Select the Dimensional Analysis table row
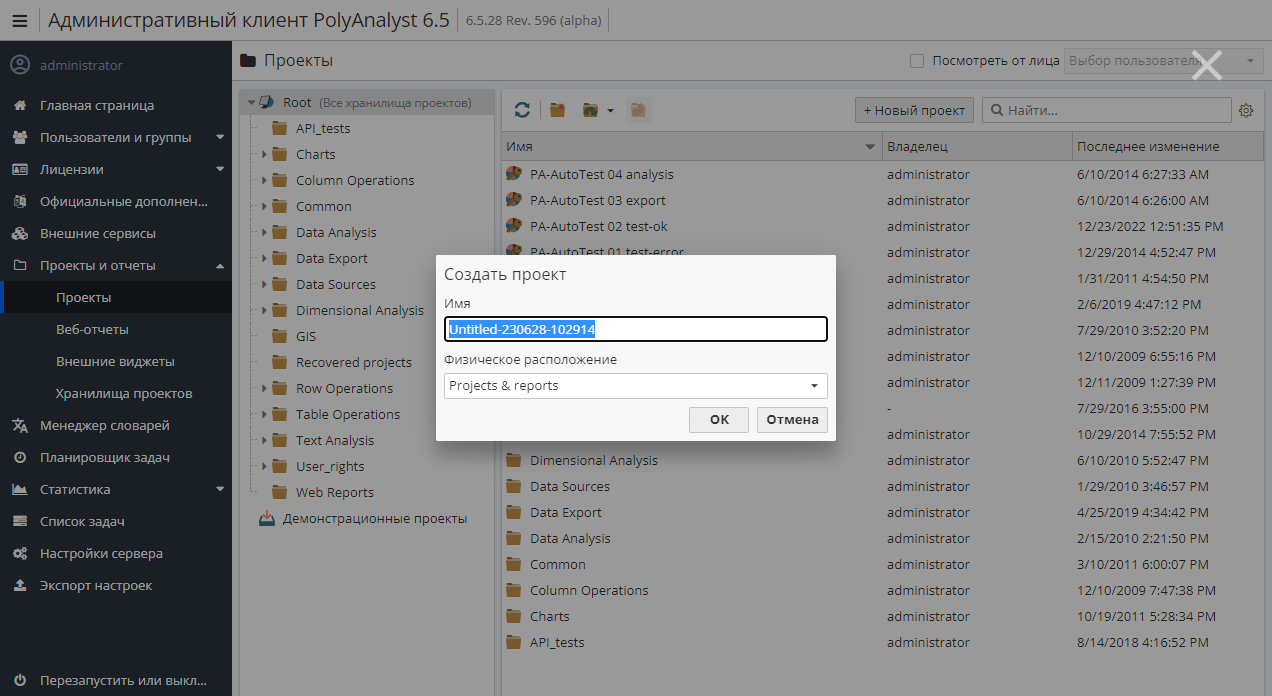Viewport: 1272px width, 696px height. [883, 460]
